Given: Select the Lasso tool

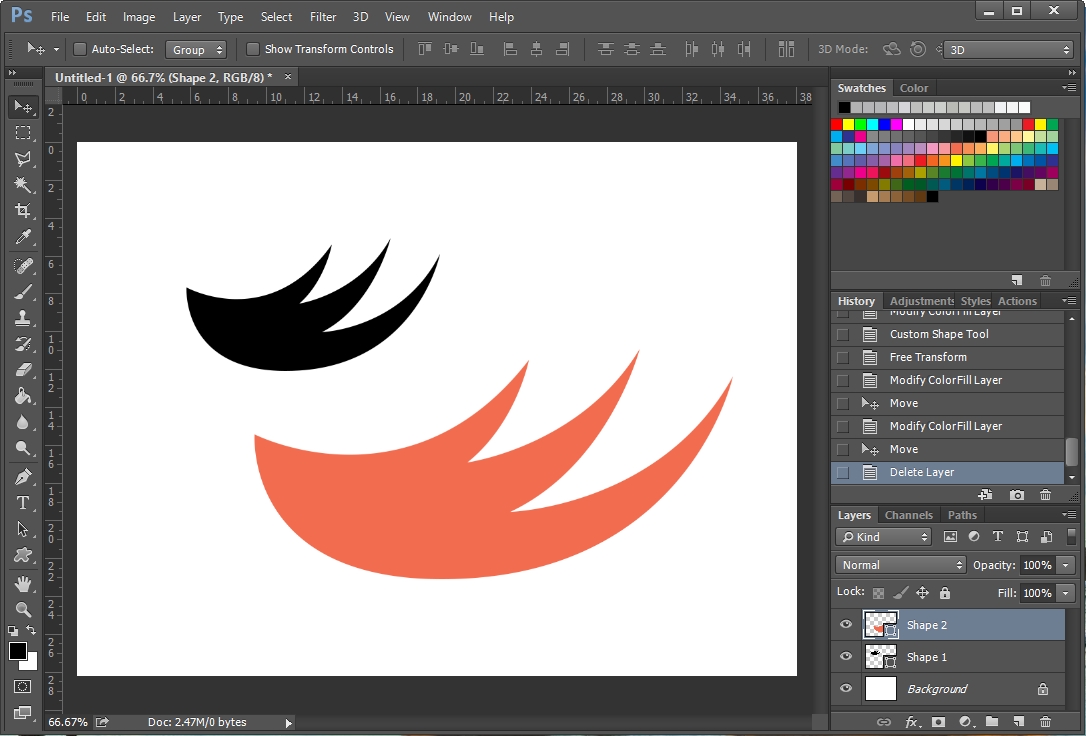Looking at the screenshot, I should click(23, 159).
